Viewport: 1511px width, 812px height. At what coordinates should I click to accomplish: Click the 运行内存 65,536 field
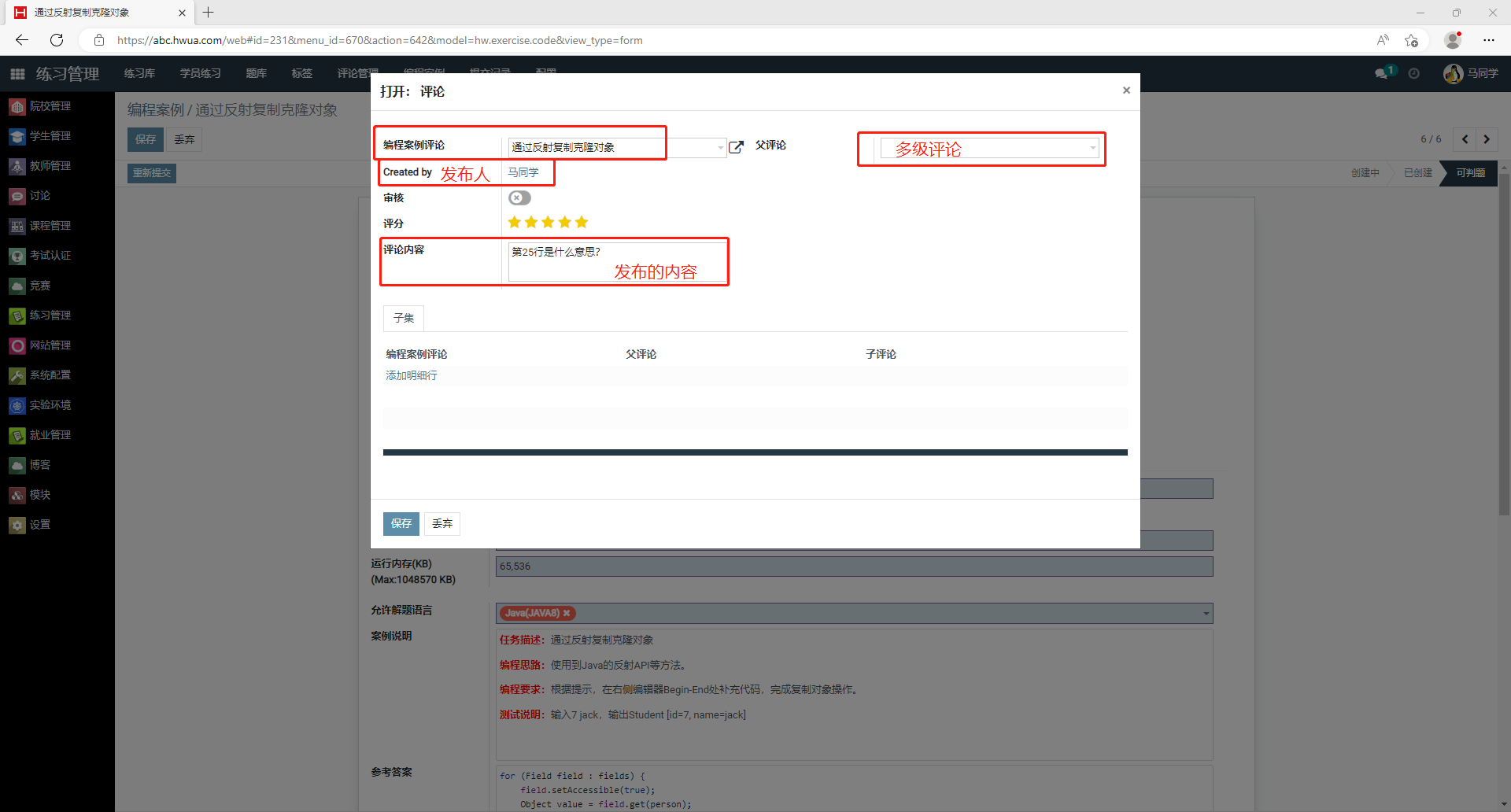tap(854, 567)
